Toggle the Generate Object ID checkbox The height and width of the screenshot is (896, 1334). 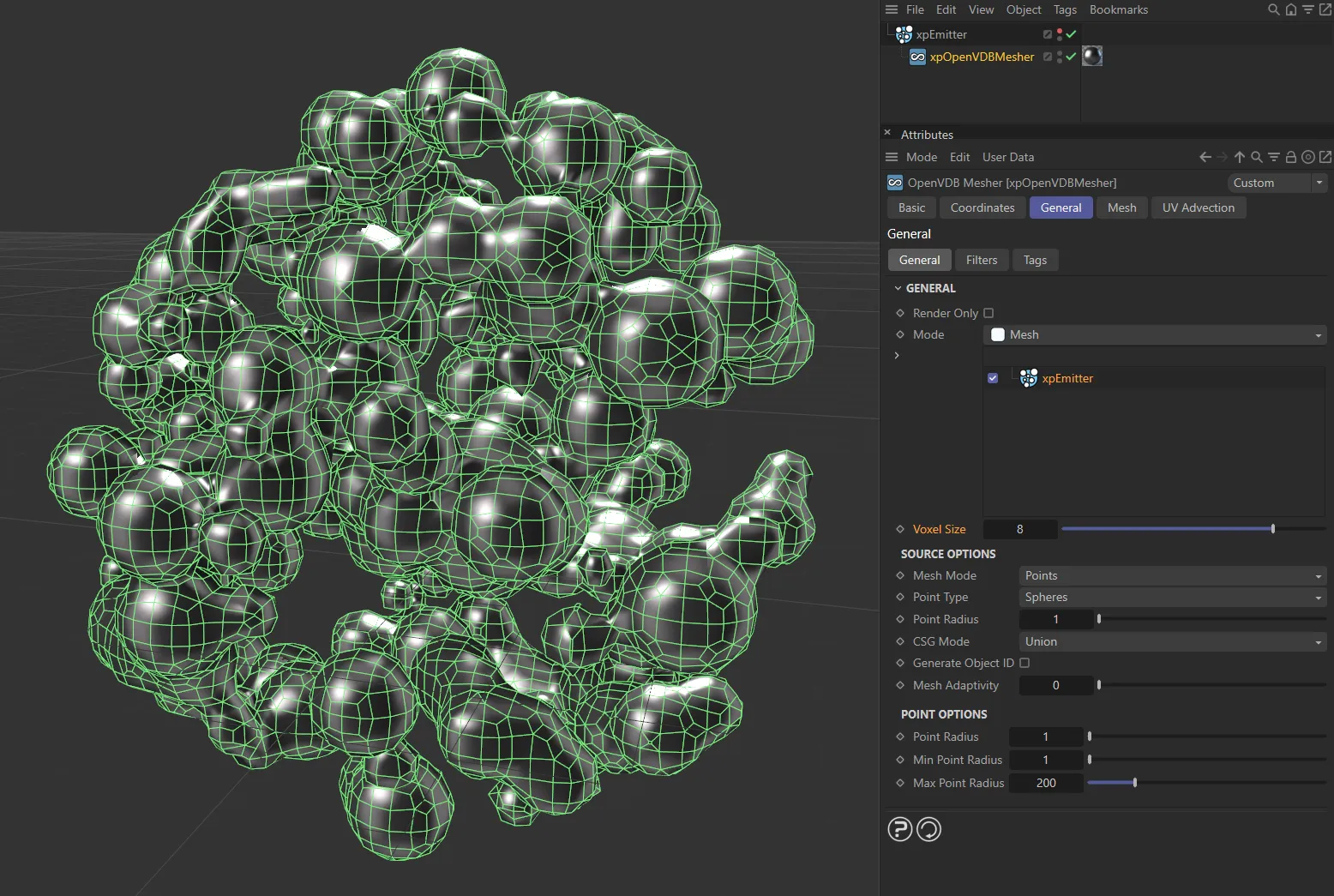1025,663
